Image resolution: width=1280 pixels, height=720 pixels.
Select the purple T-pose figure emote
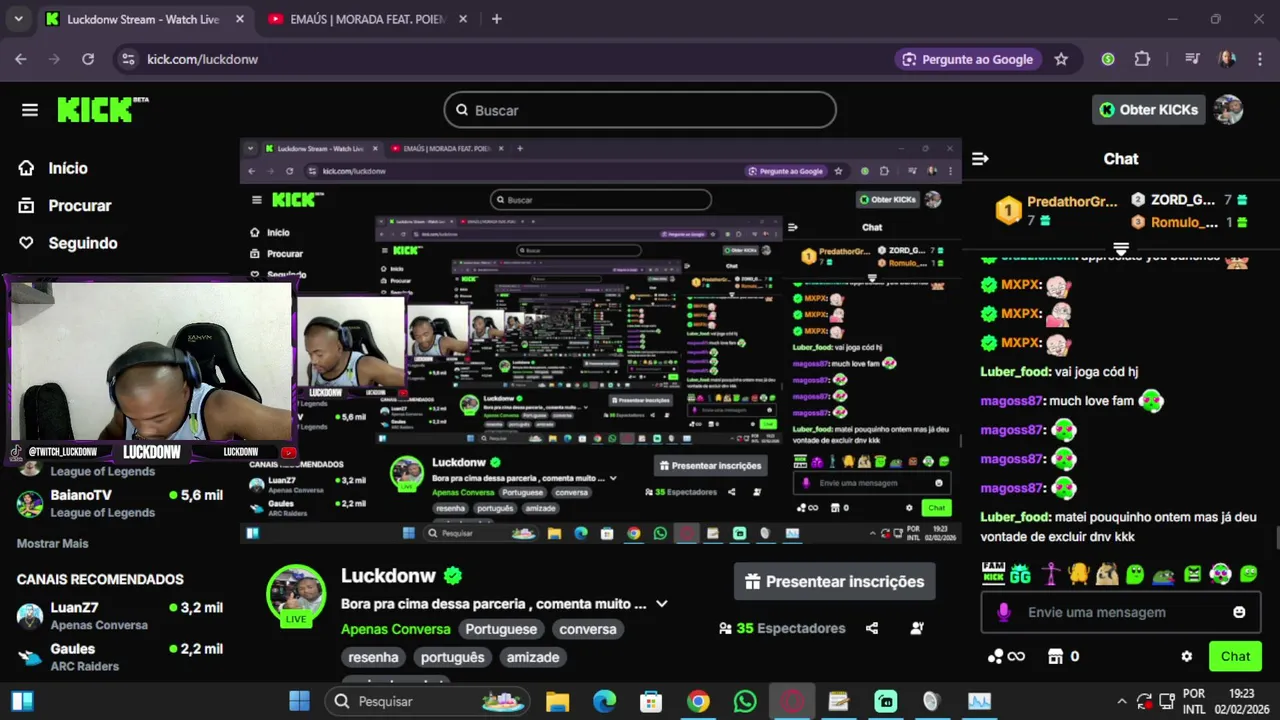1050,574
